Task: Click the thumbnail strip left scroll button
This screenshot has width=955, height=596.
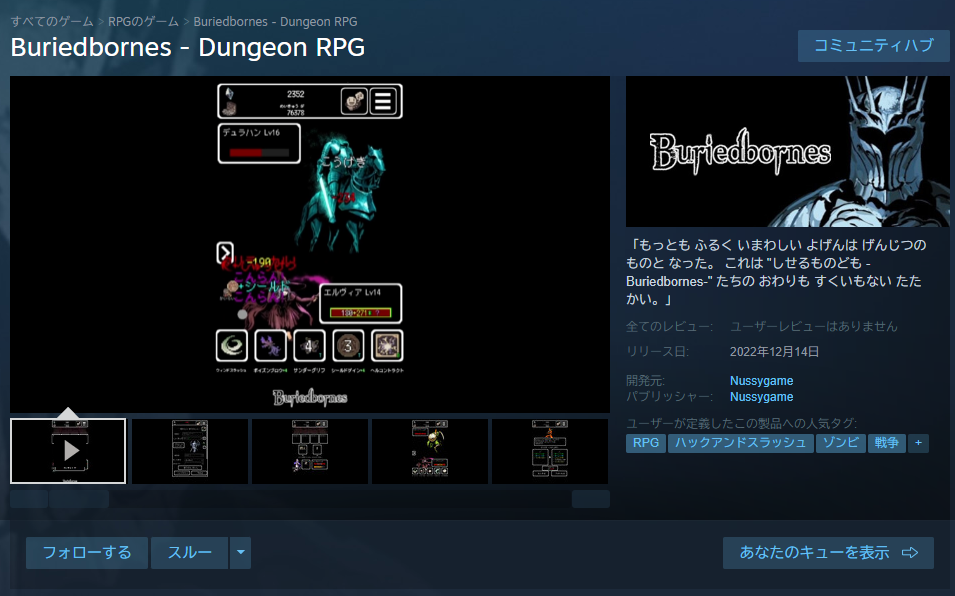Action: coord(29,499)
